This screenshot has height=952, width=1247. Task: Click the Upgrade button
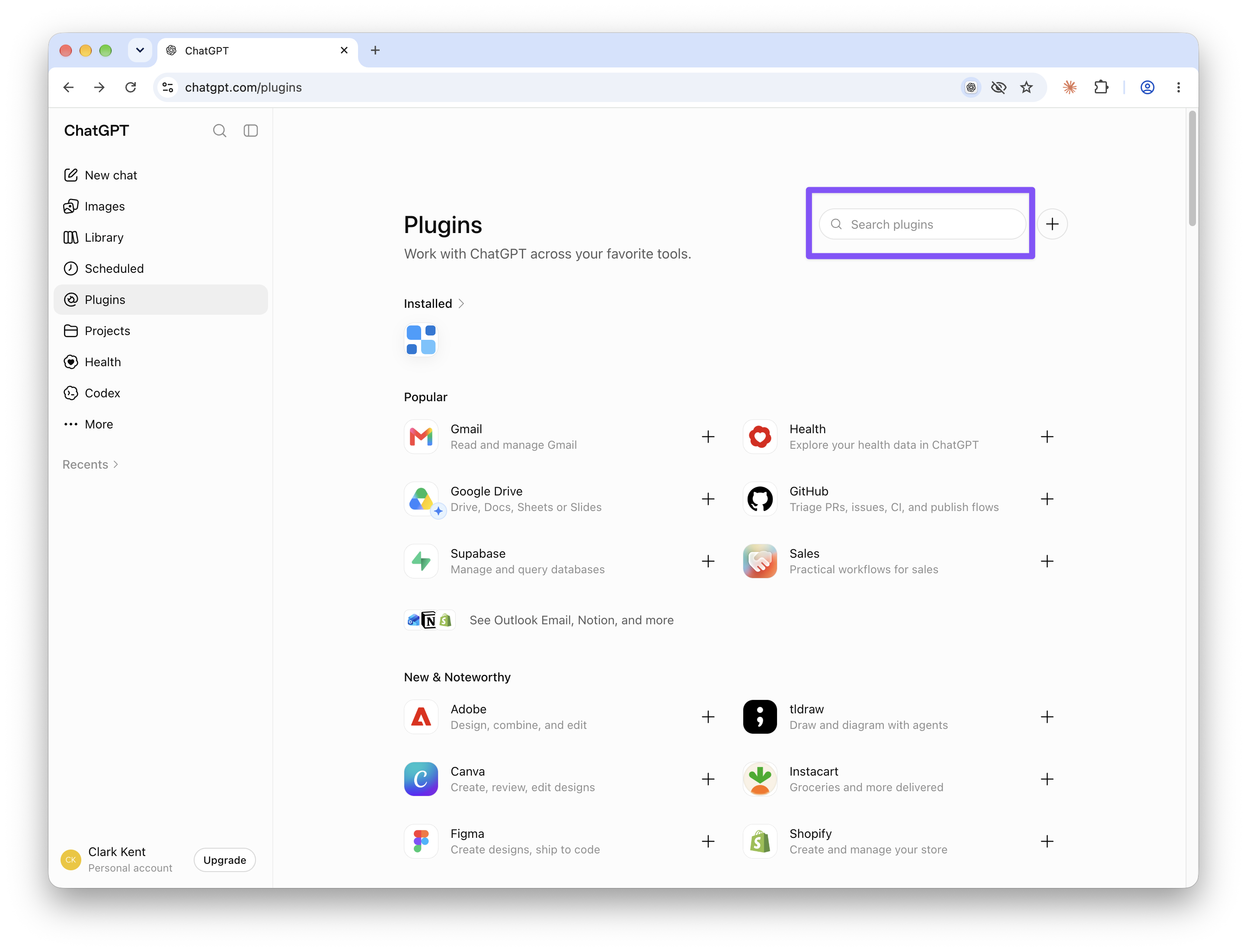pyautogui.click(x=224, y=860)
